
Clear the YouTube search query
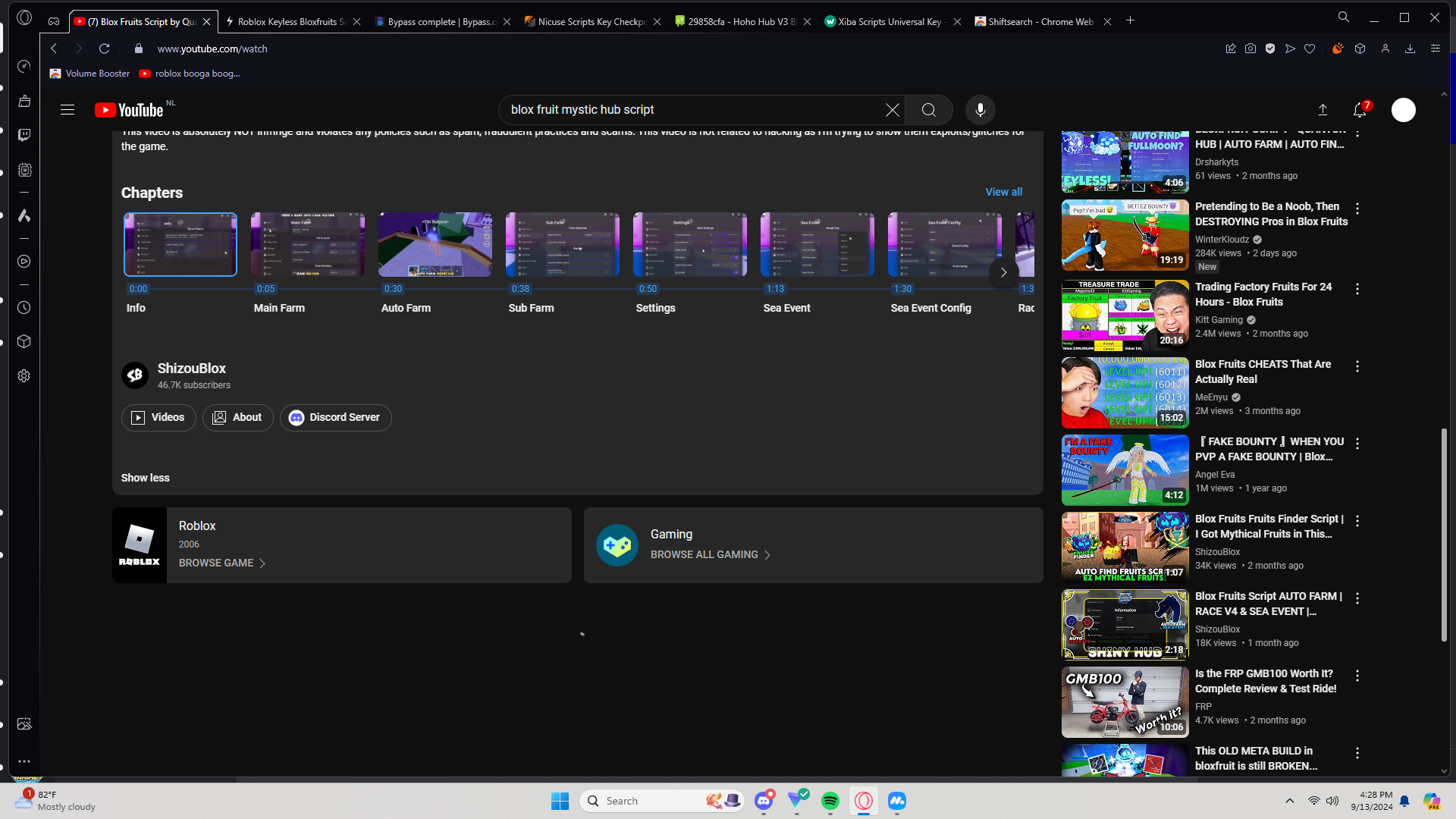point(893,110)
